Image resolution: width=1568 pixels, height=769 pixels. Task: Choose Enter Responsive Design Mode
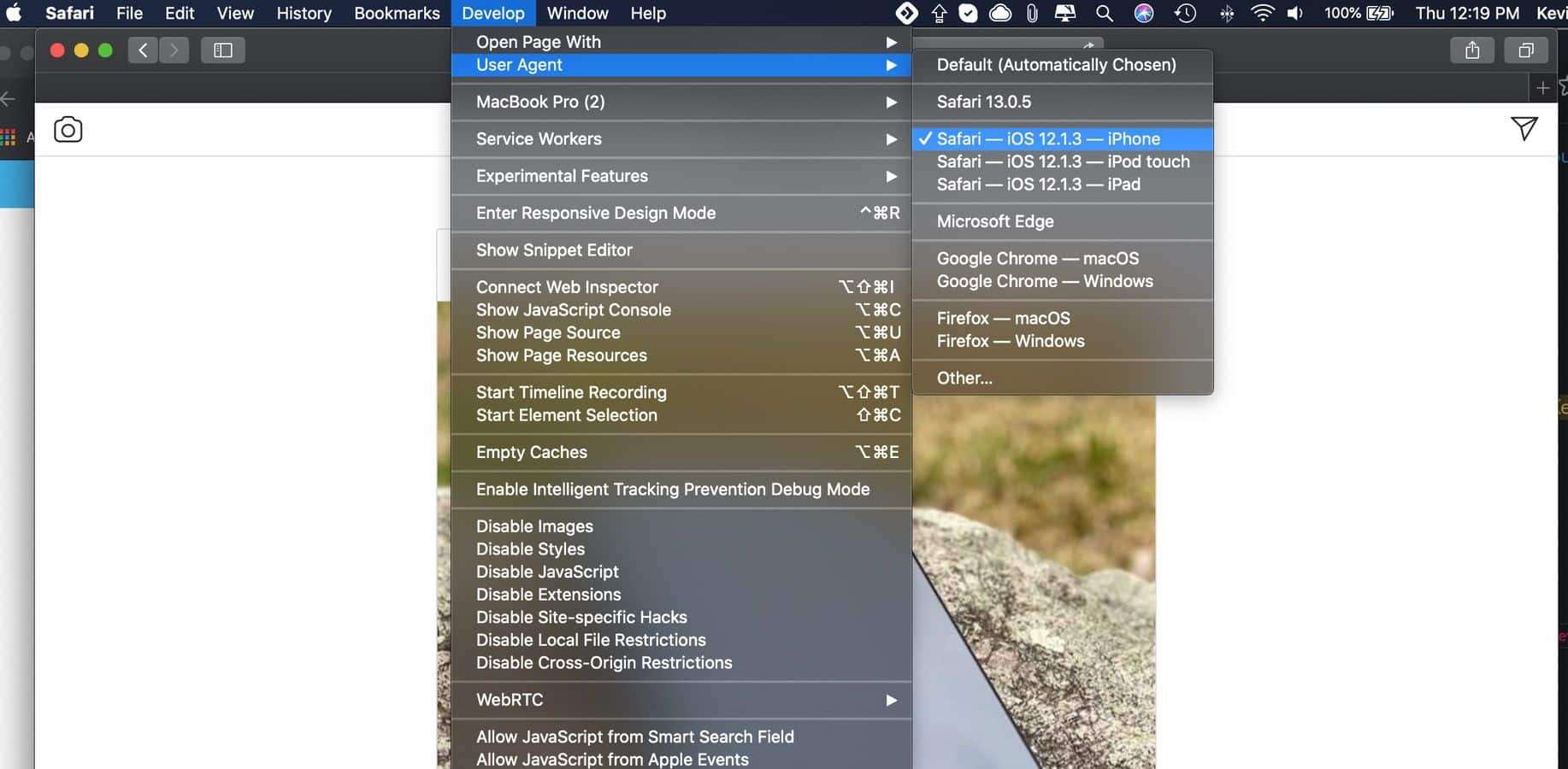(681, 213)
